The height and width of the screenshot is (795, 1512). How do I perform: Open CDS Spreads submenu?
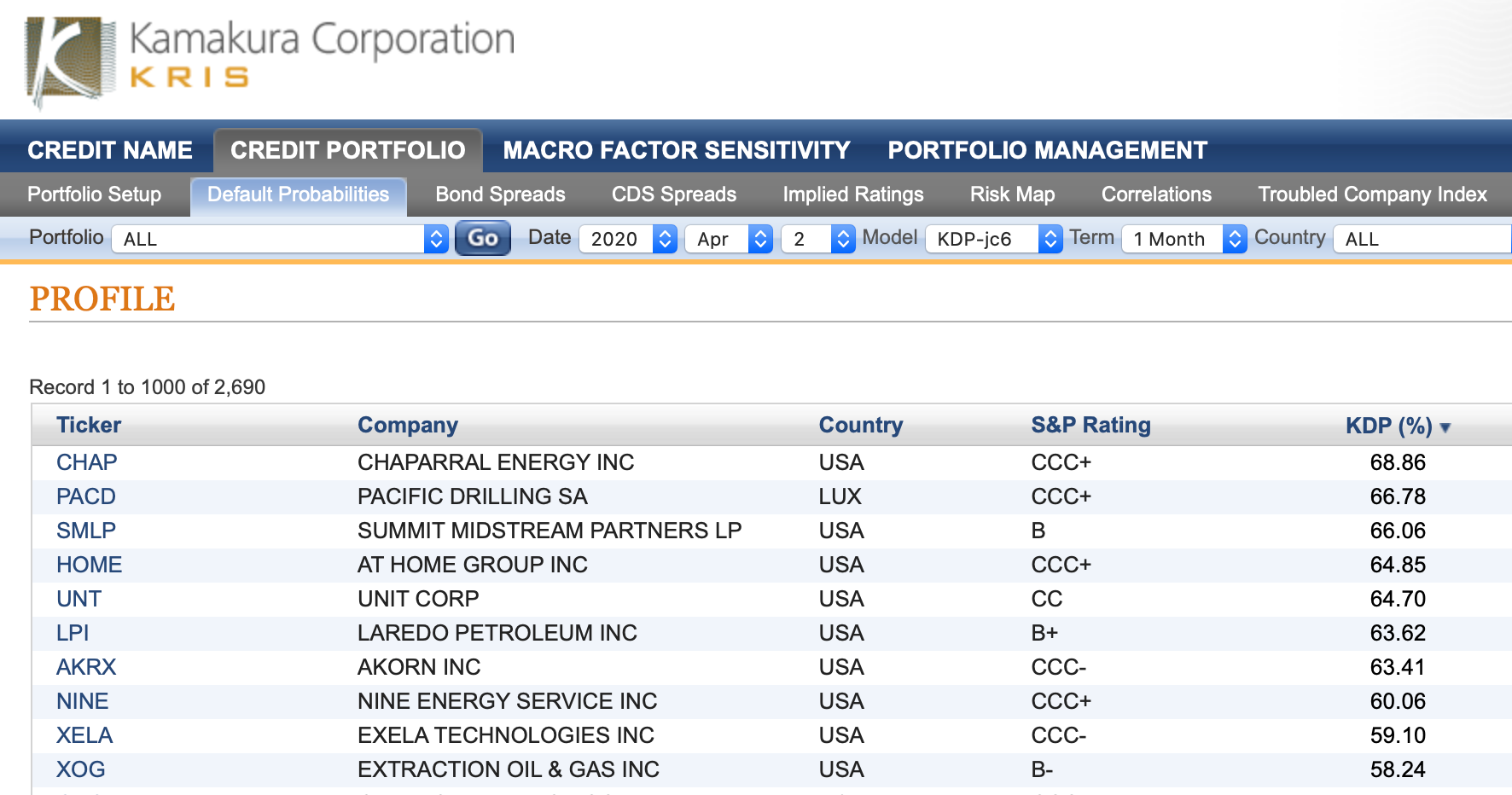coord(674,194)
